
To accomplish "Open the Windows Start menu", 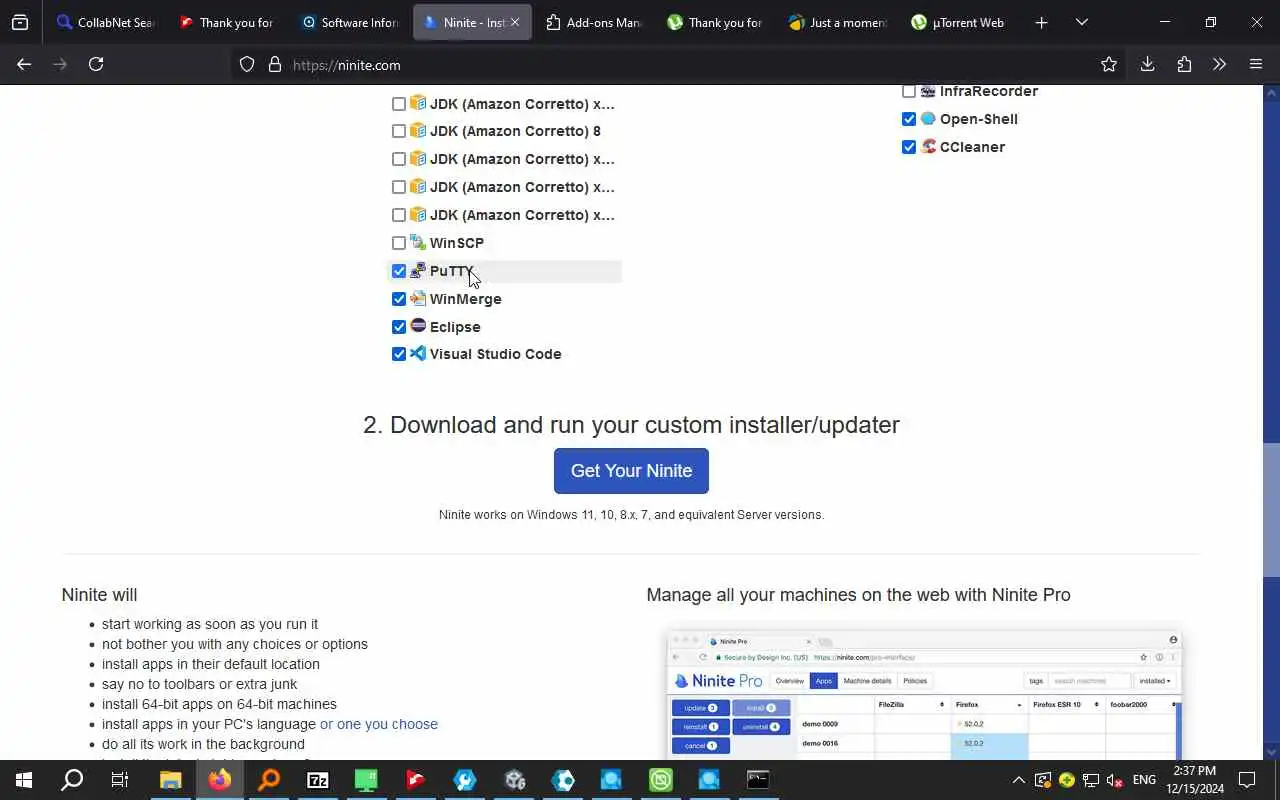I will pyautogui.click(x=23, y=780).
